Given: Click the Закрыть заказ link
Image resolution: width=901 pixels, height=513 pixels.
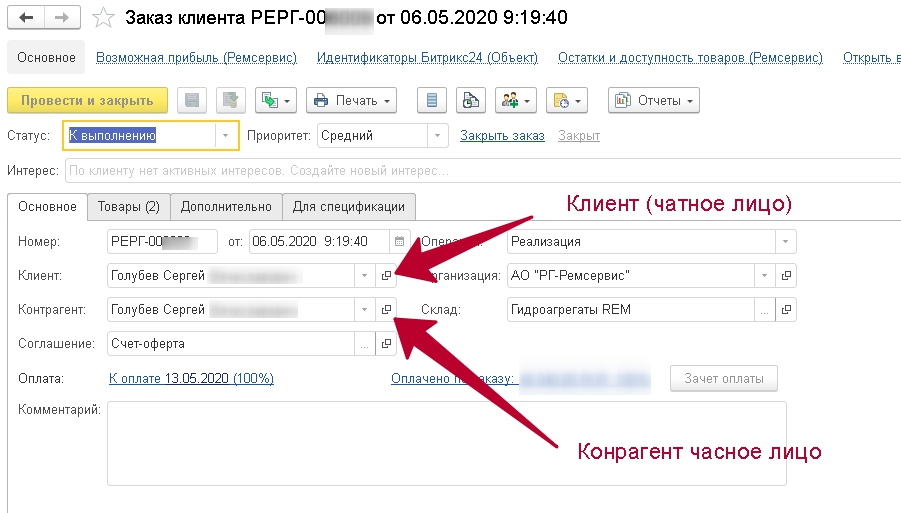Looking at the screenshot, I should pos(502,136).
